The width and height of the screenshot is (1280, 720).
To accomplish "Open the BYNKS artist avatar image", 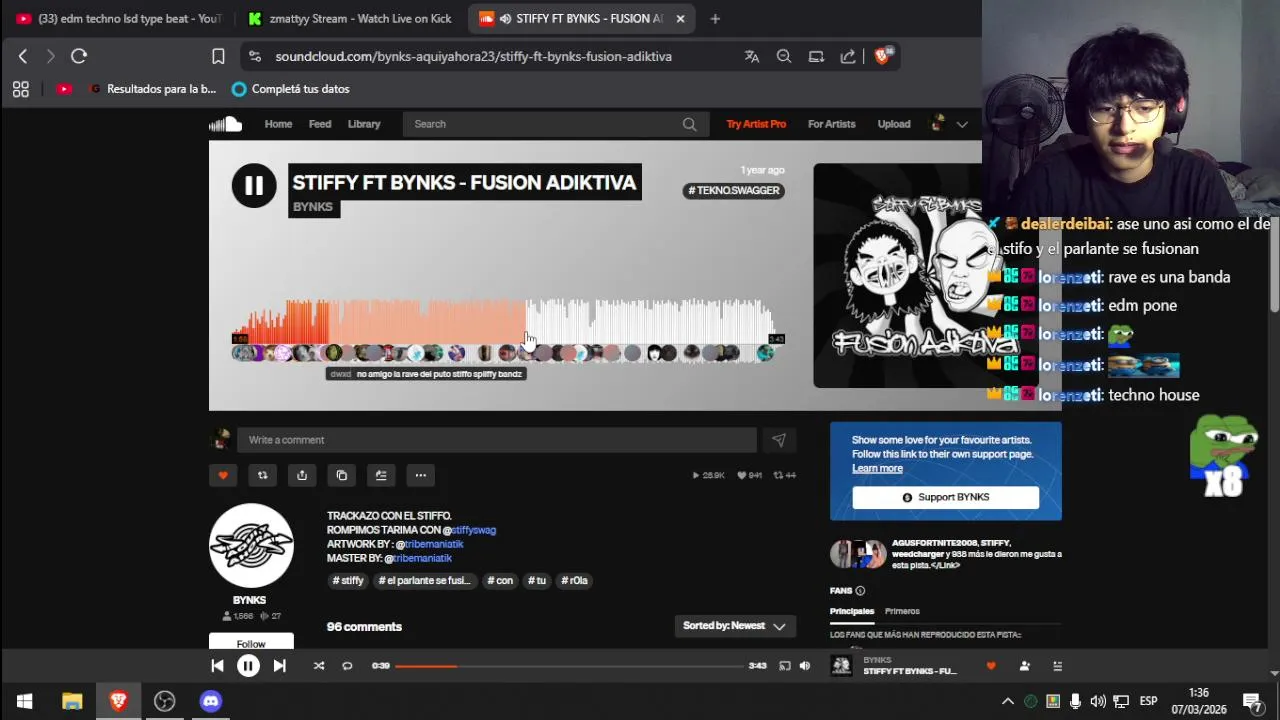I will coord(251,545).
